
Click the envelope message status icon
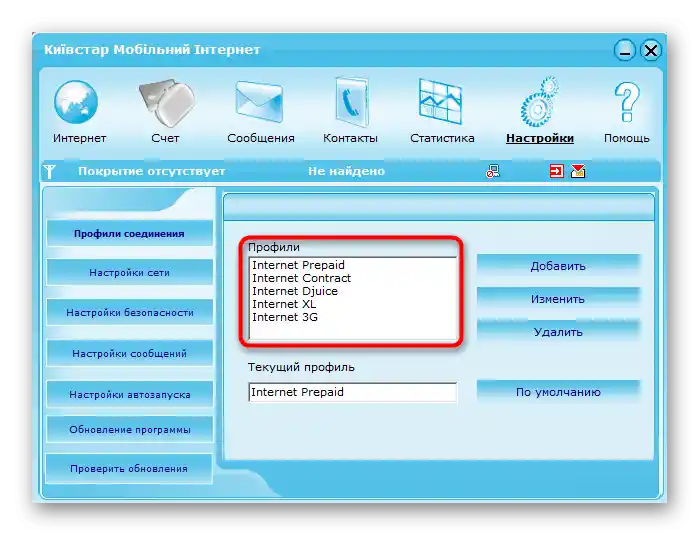pos(578,171)
